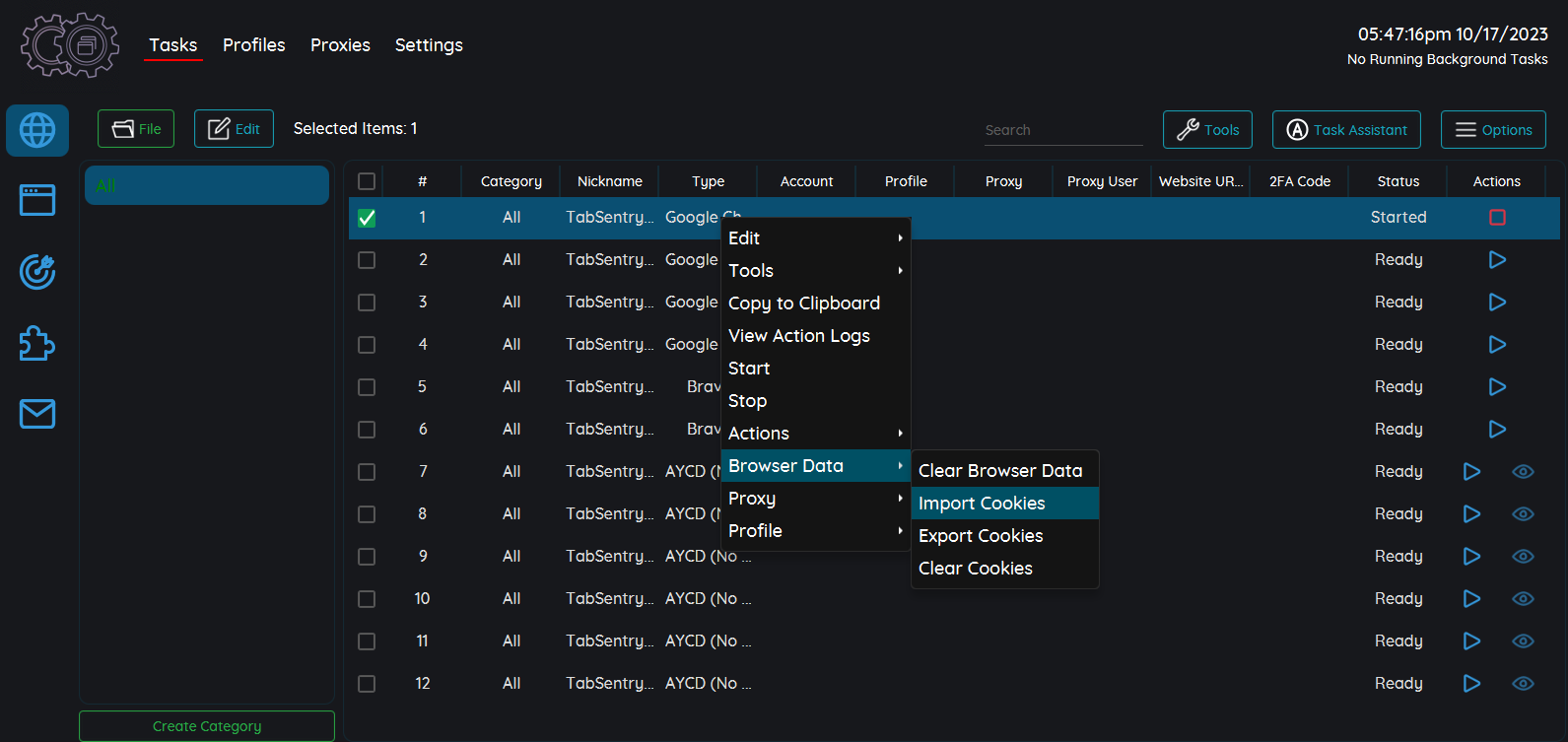The width and height of the screenshot is (1568, 742).
Task: Show browser for task 12 eye icon
Action: 1523,683
